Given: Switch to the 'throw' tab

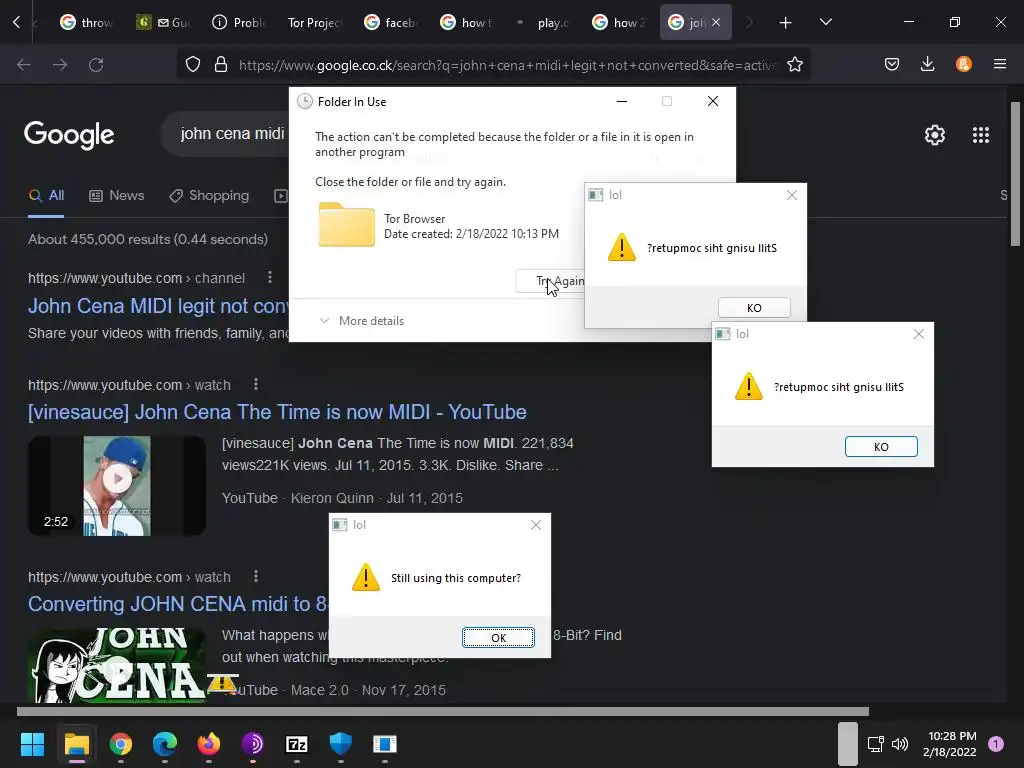Looking at the screenshot, I should point(86,23).
